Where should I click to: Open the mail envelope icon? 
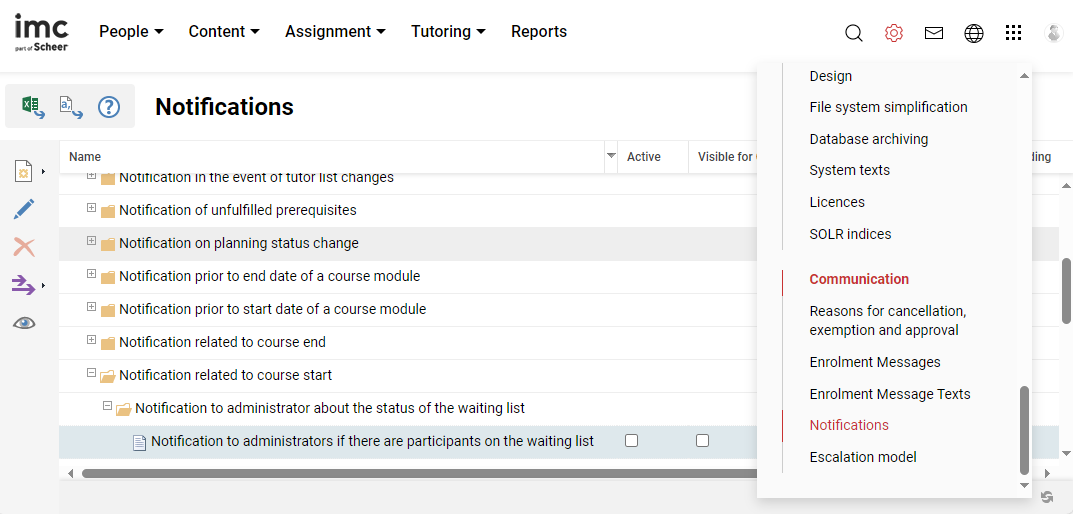click(933, 33)
